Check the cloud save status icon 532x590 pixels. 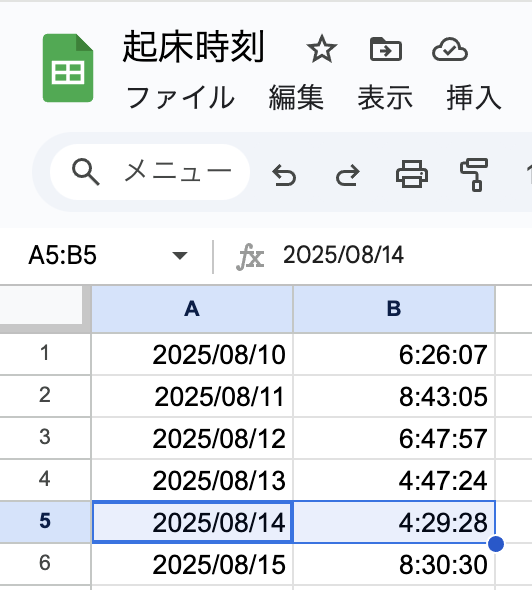pyautogui.click(x=450, y=49)
